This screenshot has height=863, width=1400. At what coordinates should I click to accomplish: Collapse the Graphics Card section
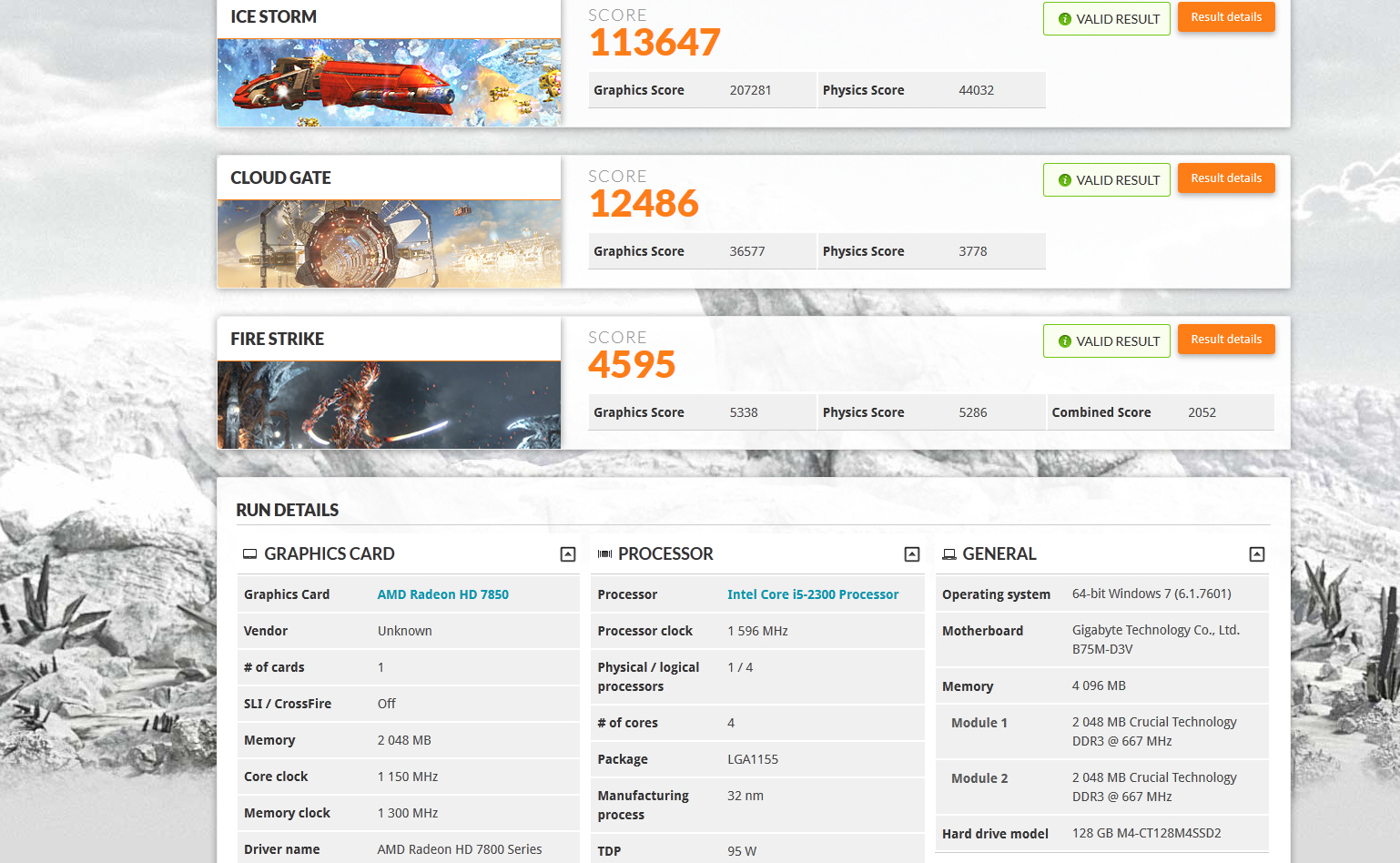568,554
